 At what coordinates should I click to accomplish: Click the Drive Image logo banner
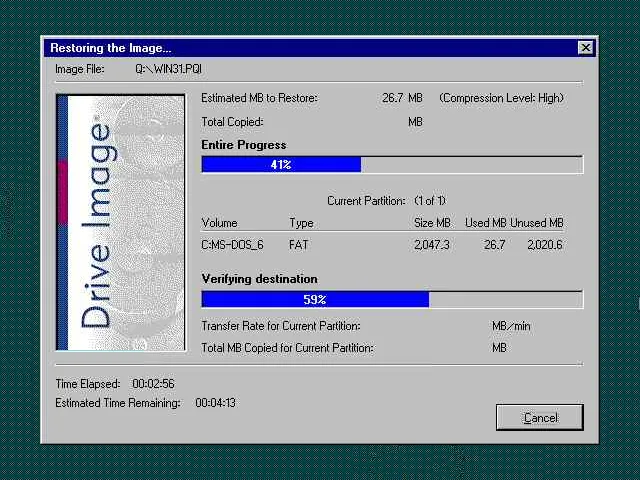tap(120, 222)
